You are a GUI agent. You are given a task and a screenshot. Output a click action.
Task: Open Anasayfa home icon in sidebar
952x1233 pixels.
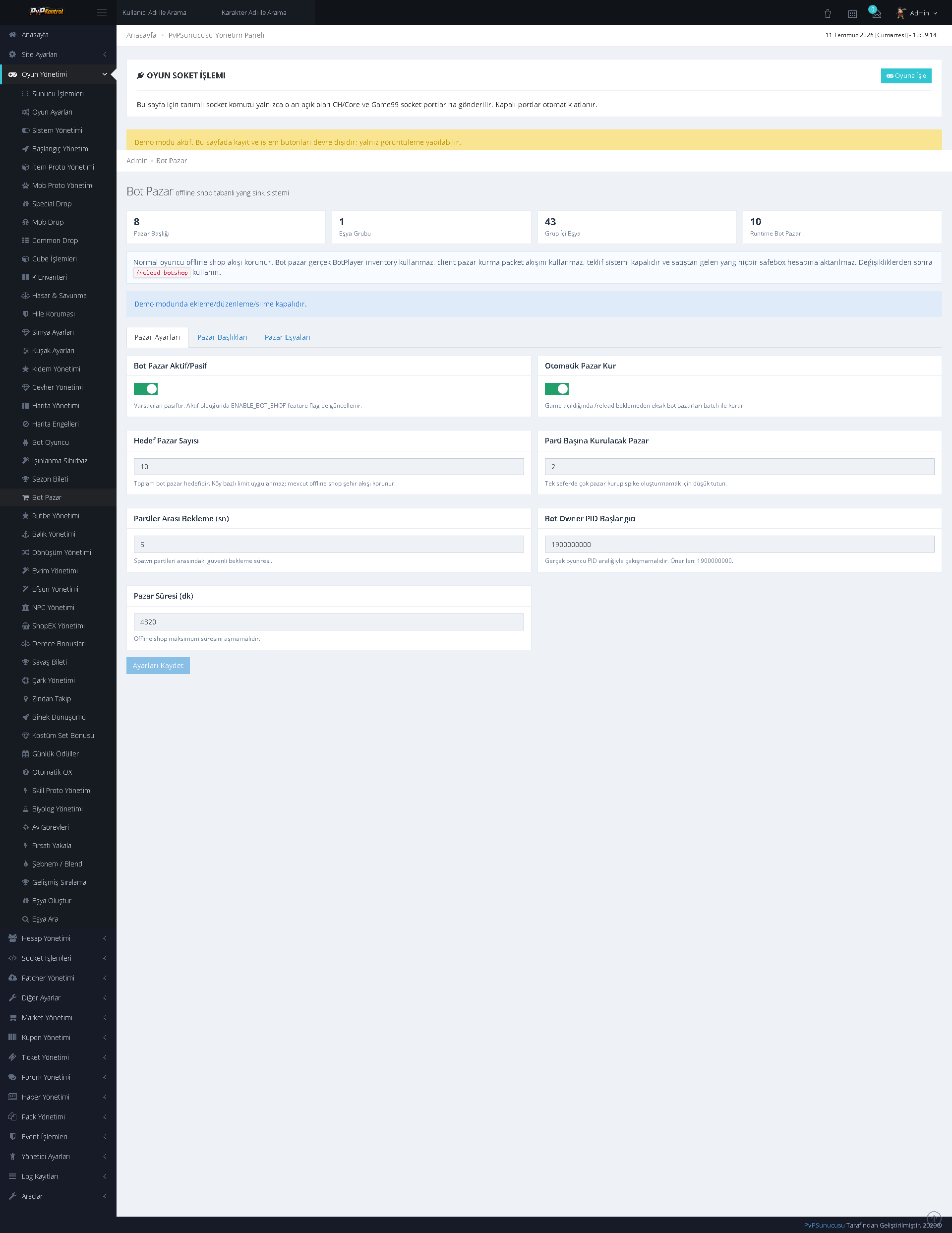click(12, 34)
